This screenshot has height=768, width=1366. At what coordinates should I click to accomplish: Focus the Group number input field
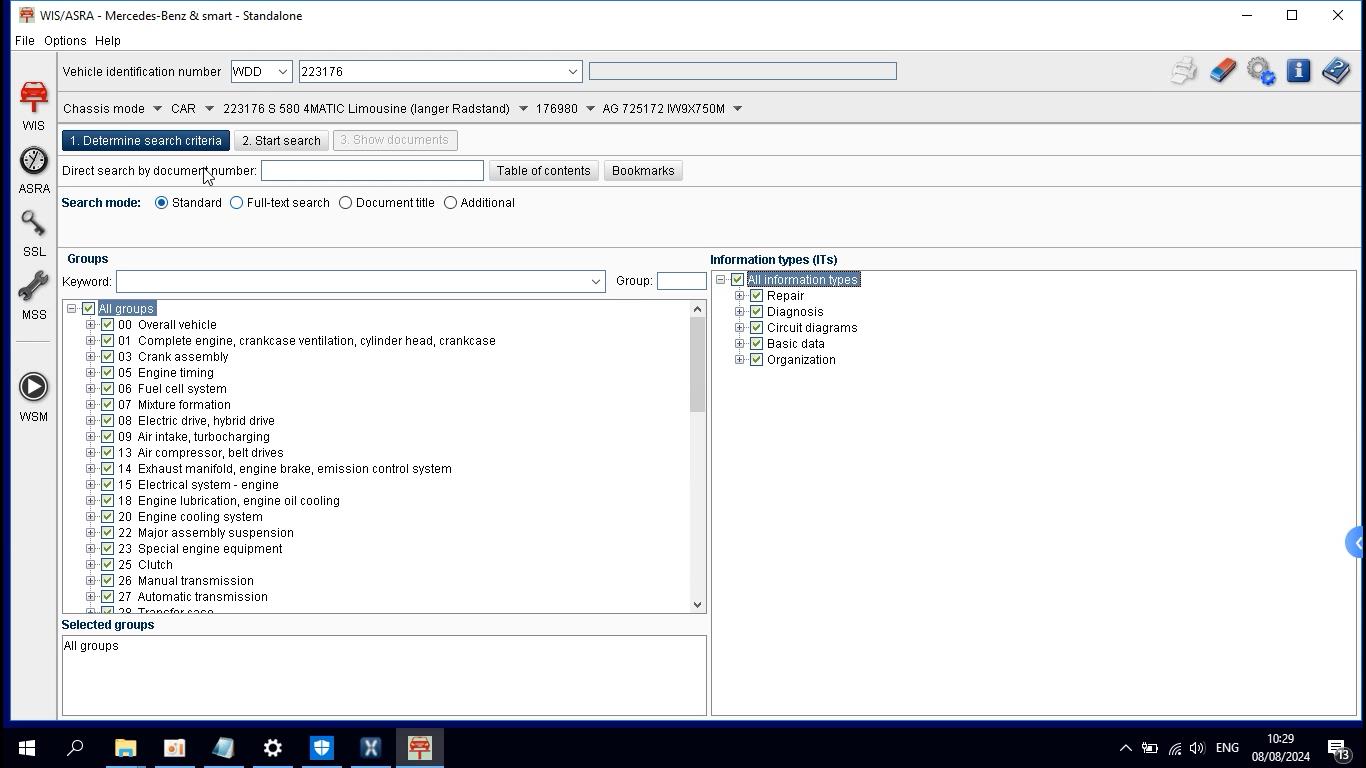coord(681,282)
